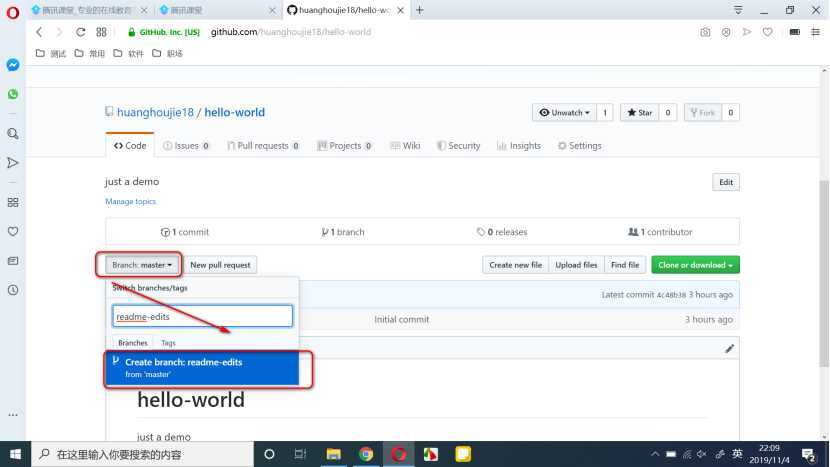This screenshot has width=830, height=467.
Task: Select Tags tab in branch switcher
Action: point(168,343)
